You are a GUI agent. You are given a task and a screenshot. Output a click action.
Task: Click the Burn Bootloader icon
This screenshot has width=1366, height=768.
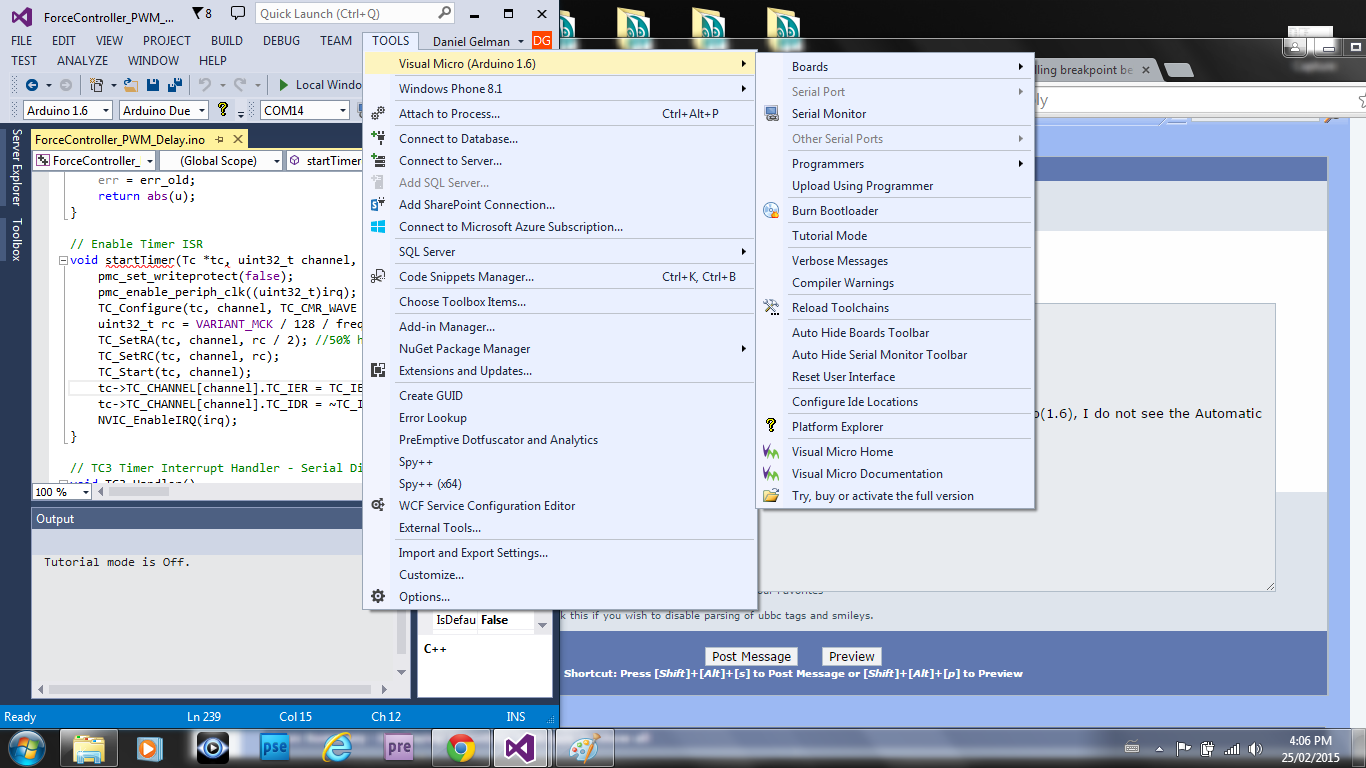(771, 211)
